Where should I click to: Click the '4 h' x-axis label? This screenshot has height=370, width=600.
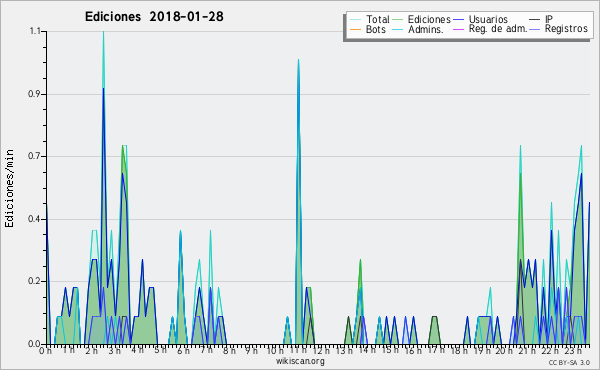(x=137, y=350)
